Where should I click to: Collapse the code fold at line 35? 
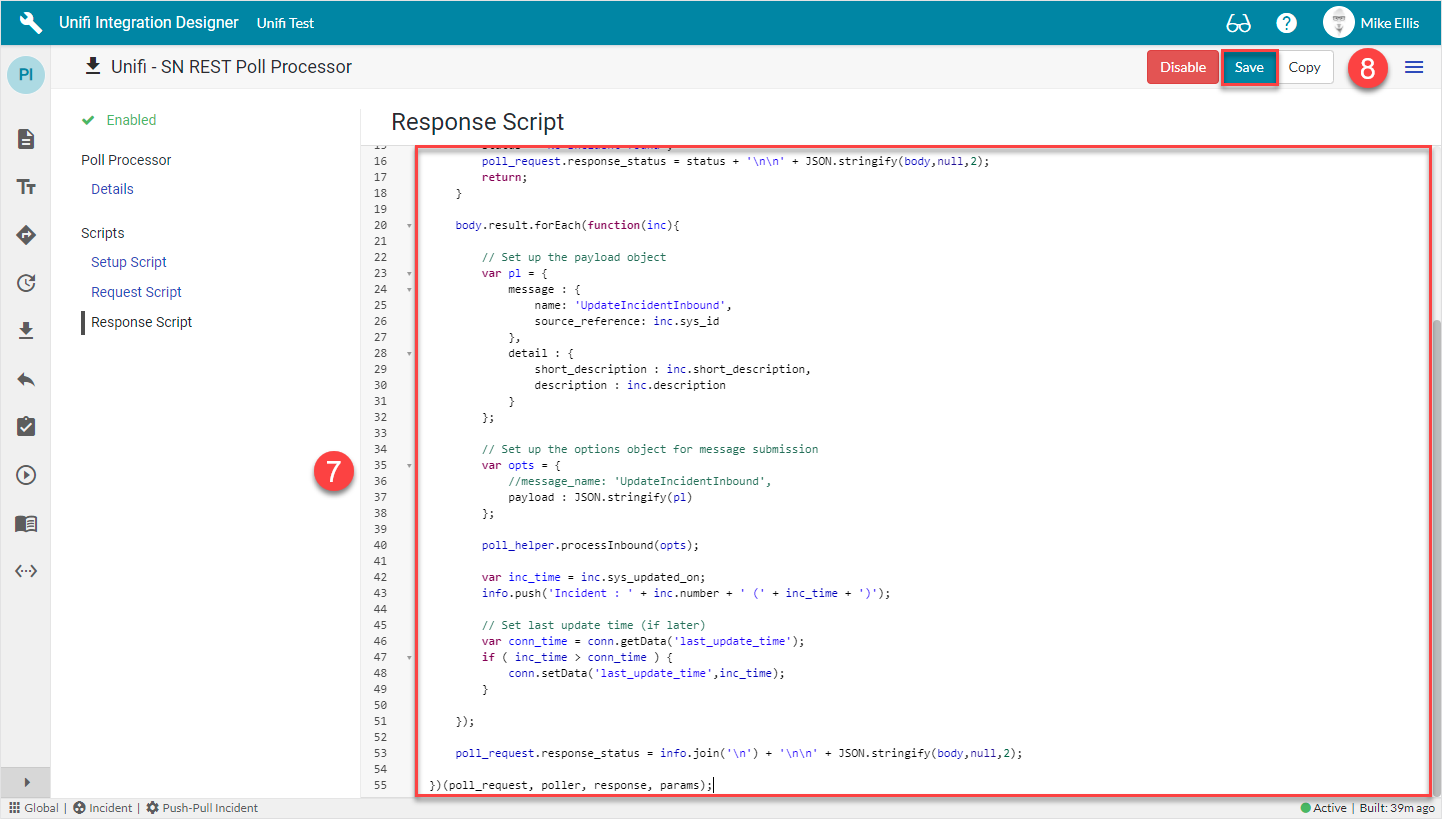(409, 465)
